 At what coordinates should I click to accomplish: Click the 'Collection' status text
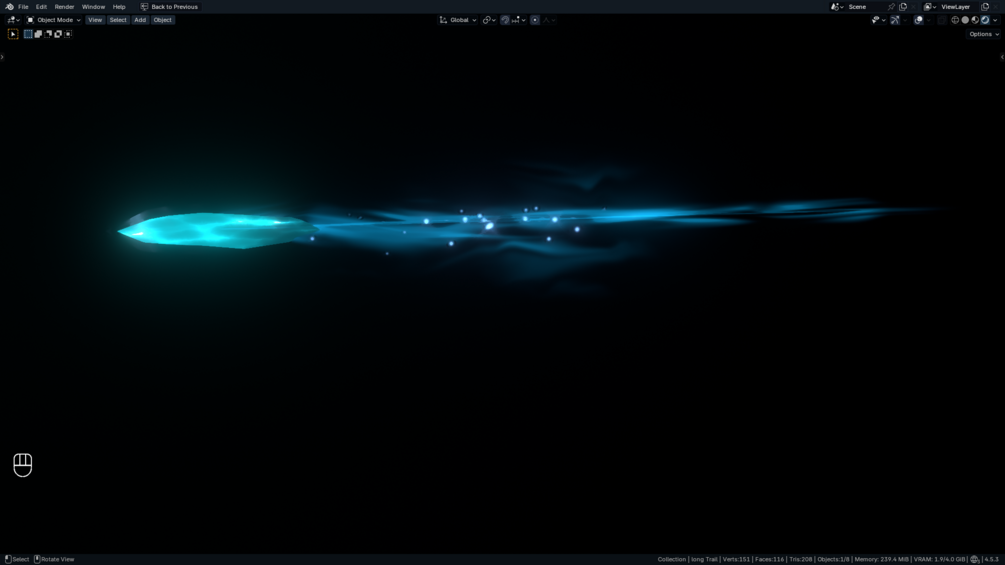pyautogui.click(x=672, y=559)
